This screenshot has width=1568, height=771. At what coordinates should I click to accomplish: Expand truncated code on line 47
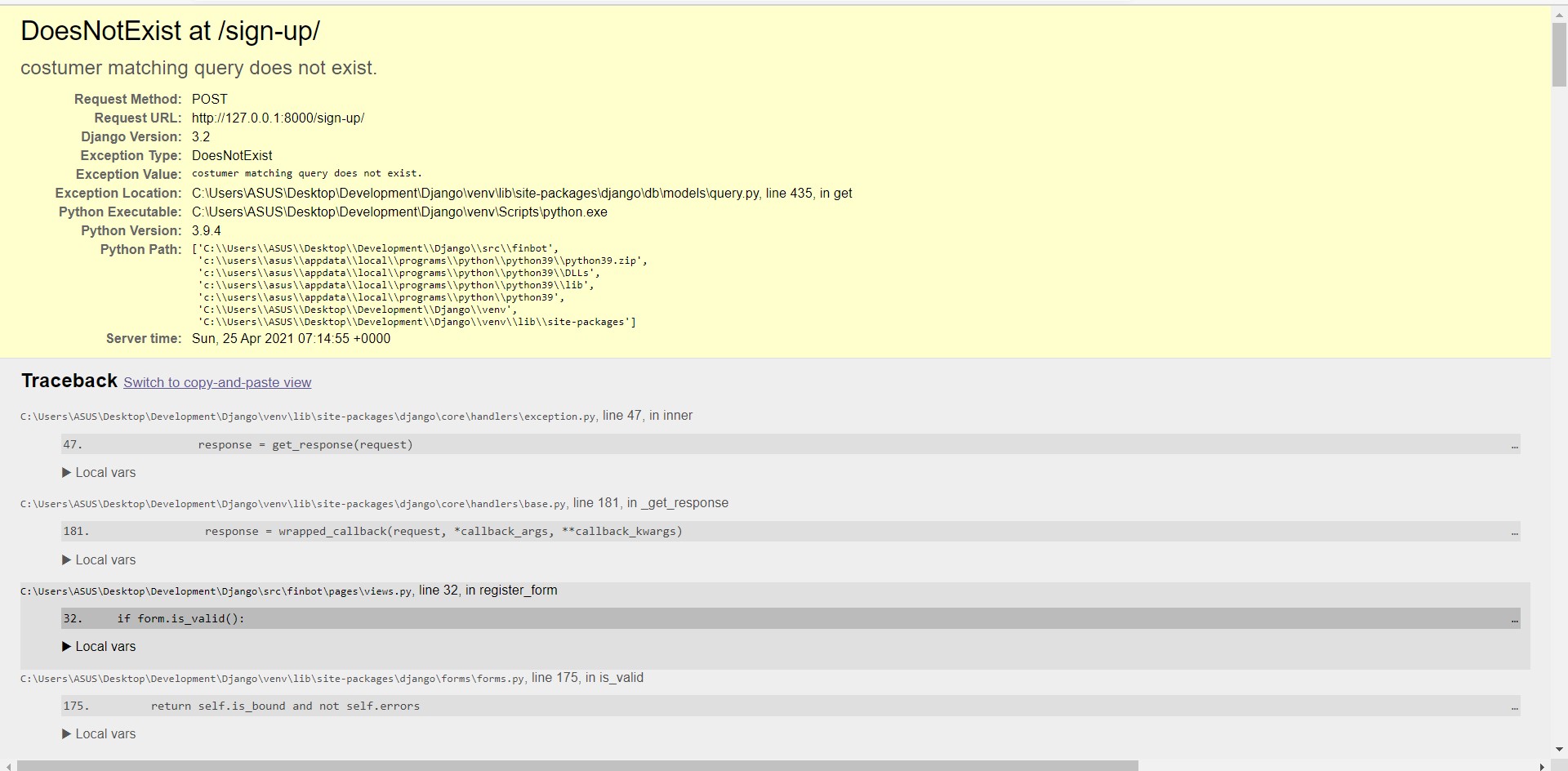coord(1512,444)
